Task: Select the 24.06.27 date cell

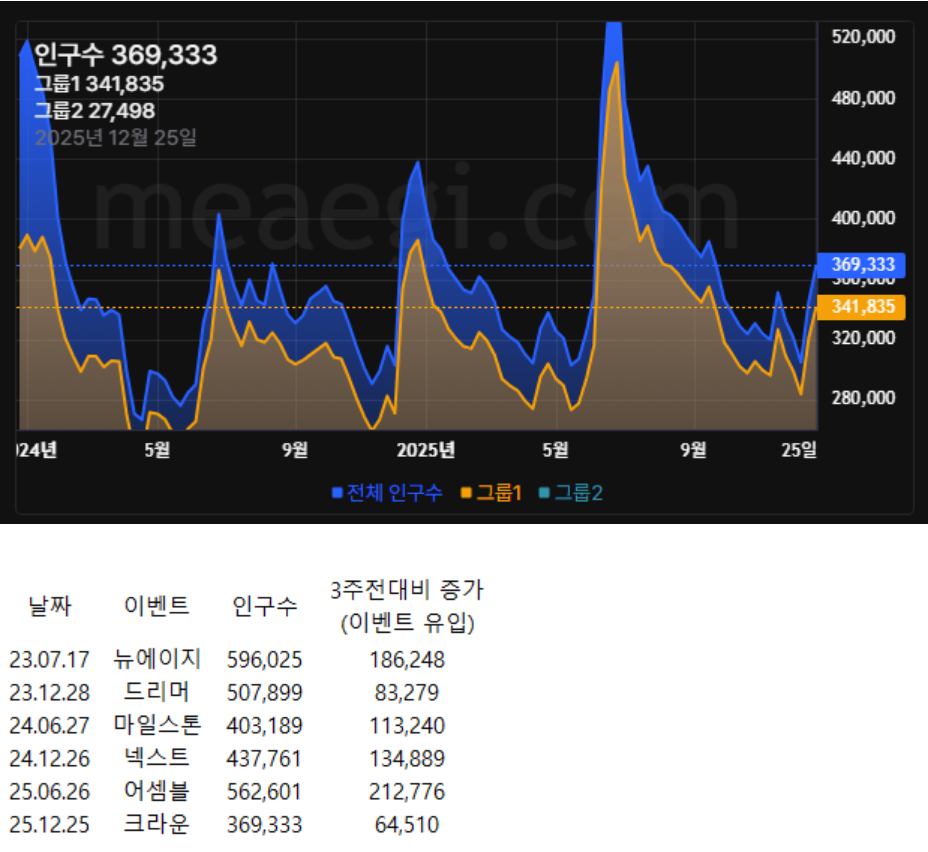Action: pyautogui.click(x=50, y=726)
